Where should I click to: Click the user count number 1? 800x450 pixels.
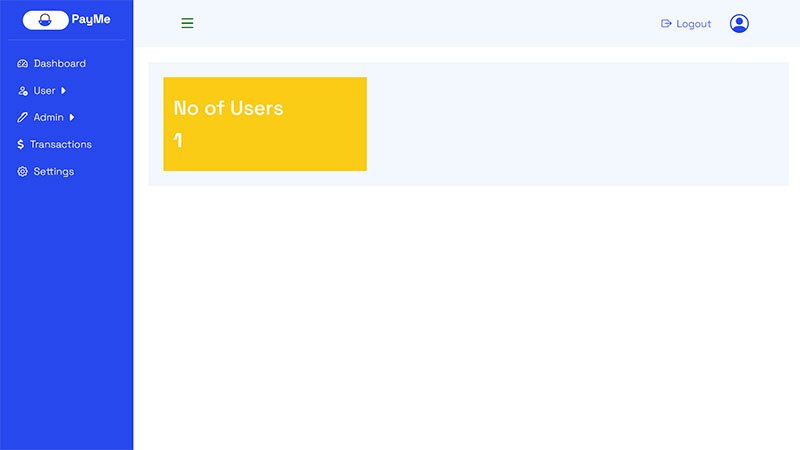click(178, 140)
